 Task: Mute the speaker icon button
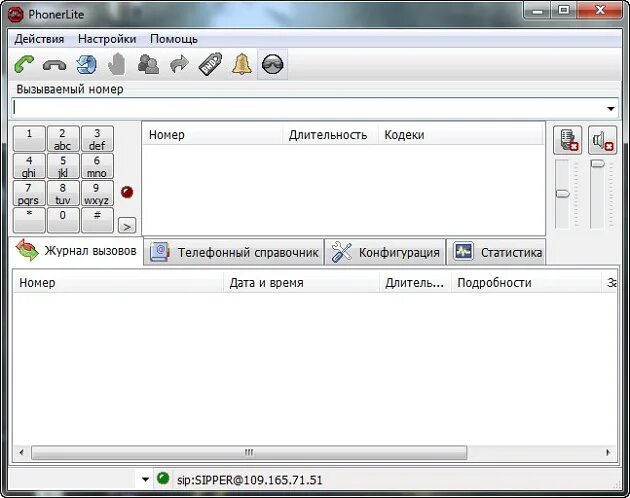(x=603, y=140)
